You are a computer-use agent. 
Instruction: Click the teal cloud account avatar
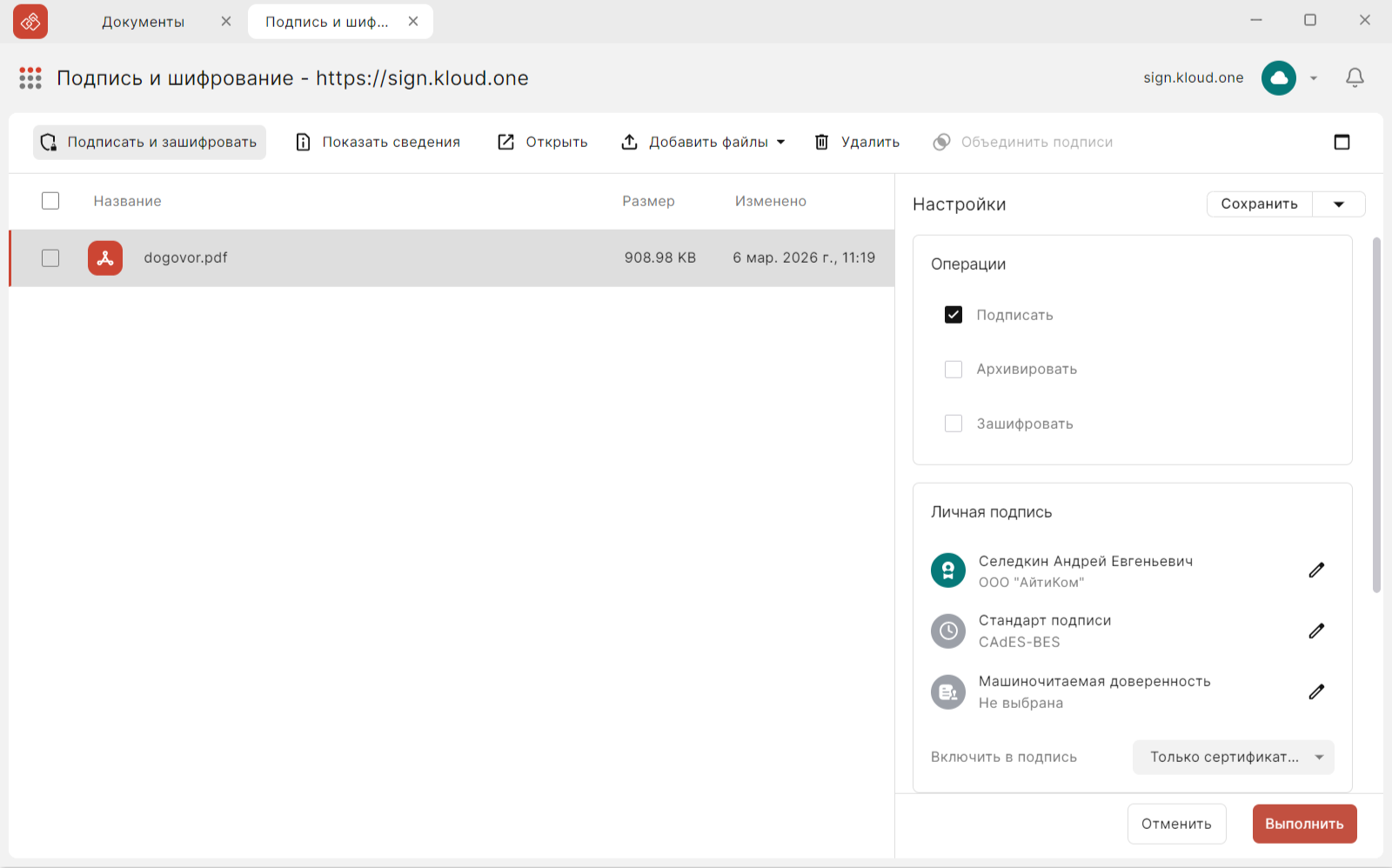tap(1278, 78)
